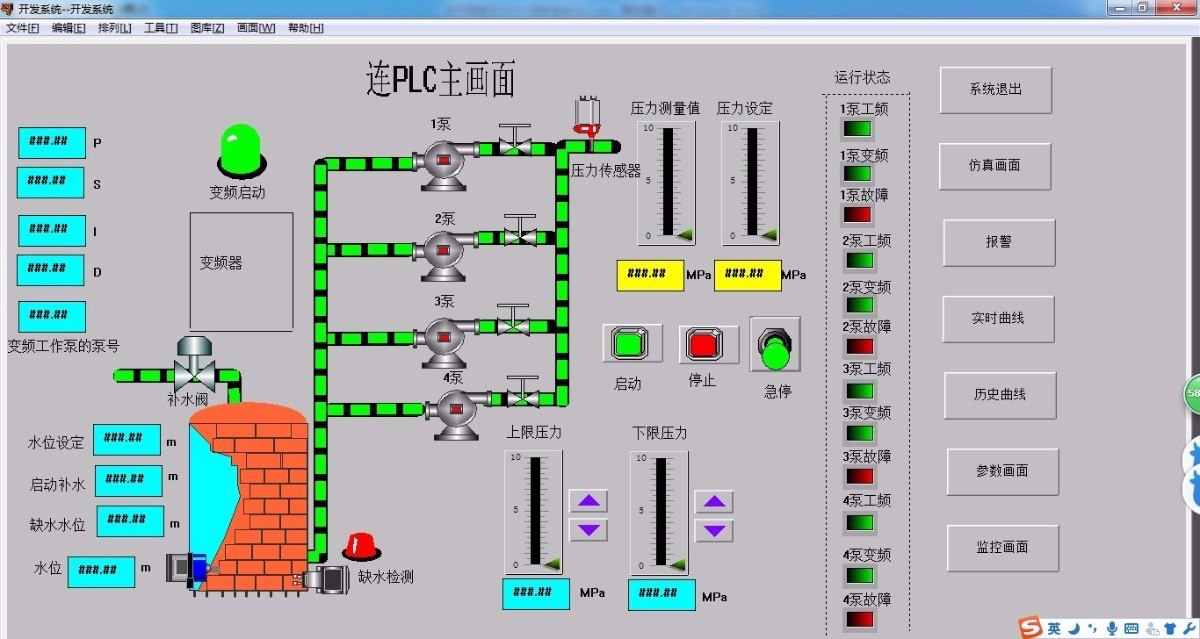Screen dimensions: 1200x639
Task: Increase 下限压力 with the up arrow
Action: (x=713, y=502)
